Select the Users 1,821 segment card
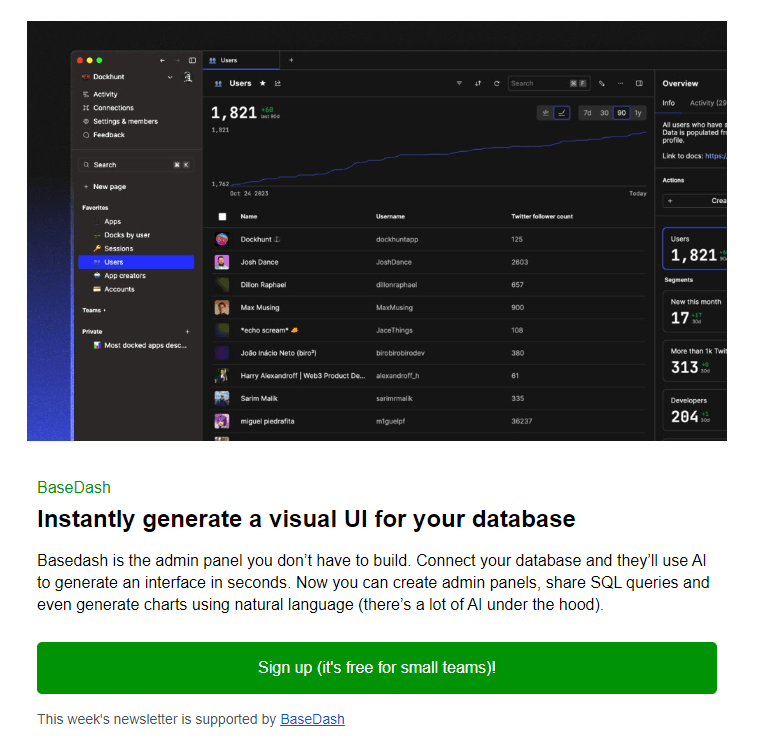The image size is (764, 753). [x=695, y=249]
